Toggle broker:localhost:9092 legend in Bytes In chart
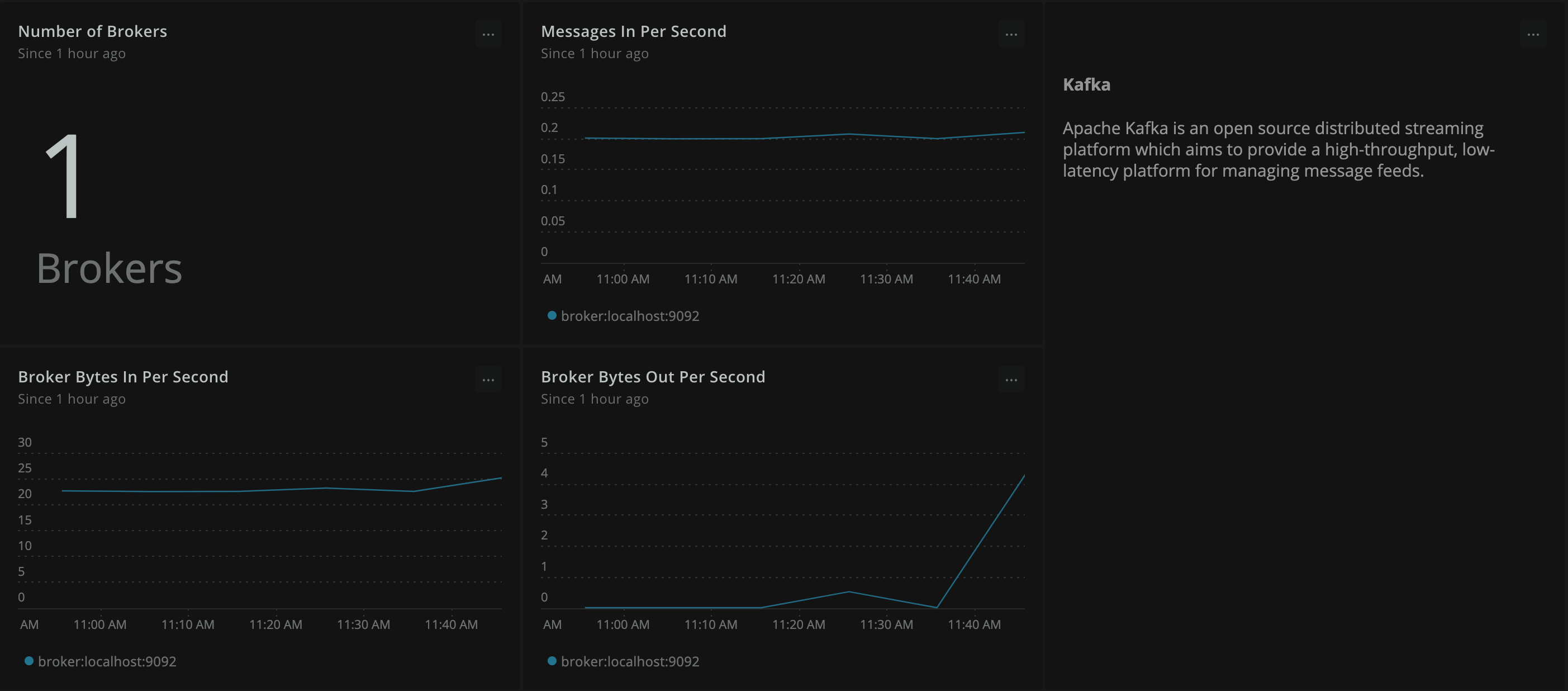This screenshot has height=691, width=1568. click(107, 661)
